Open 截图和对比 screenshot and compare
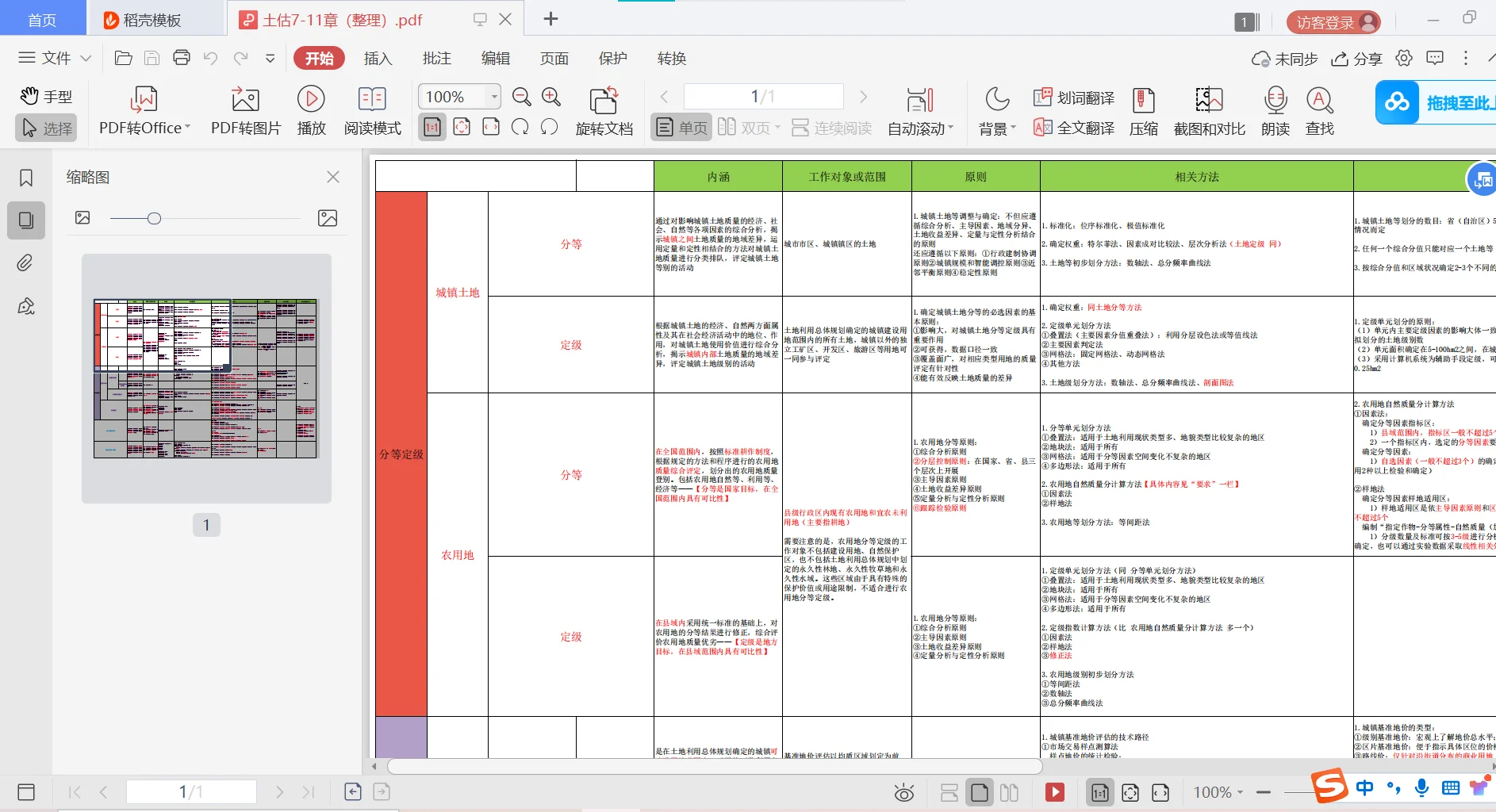The width and height of the screenshot is (1496, 812). pyautogui.click(x=1210, y=111)
